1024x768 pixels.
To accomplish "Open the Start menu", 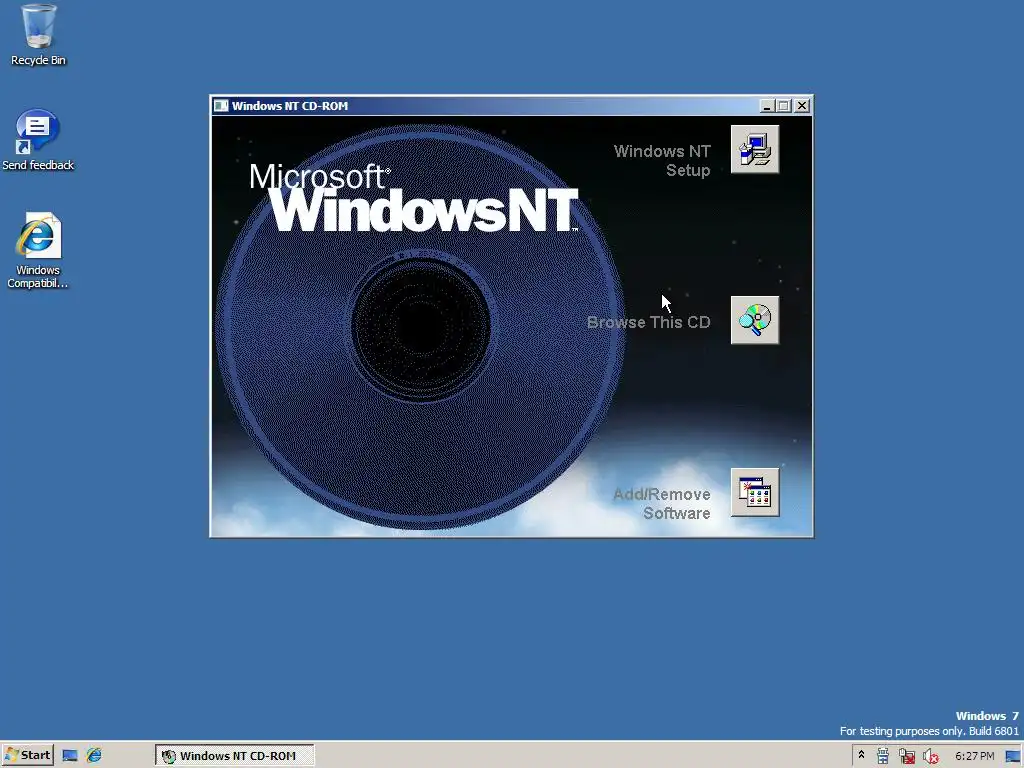I will coord(27,756).
